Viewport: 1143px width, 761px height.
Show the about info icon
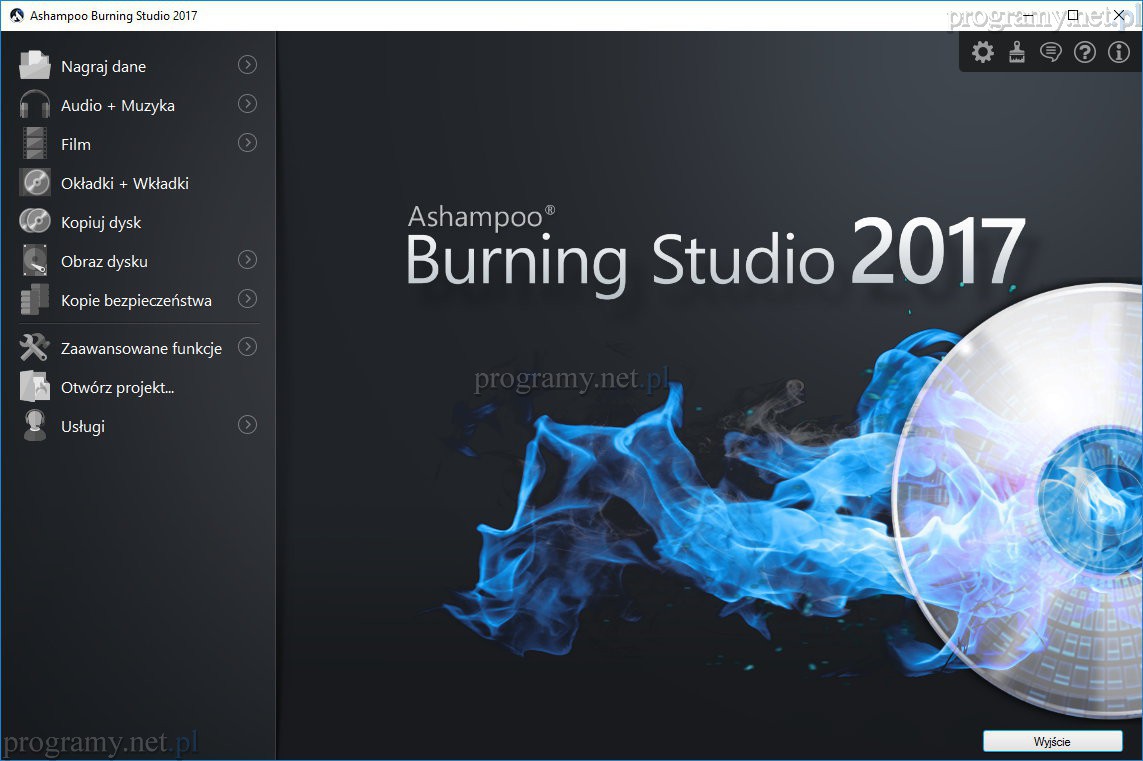(1119, 52)
